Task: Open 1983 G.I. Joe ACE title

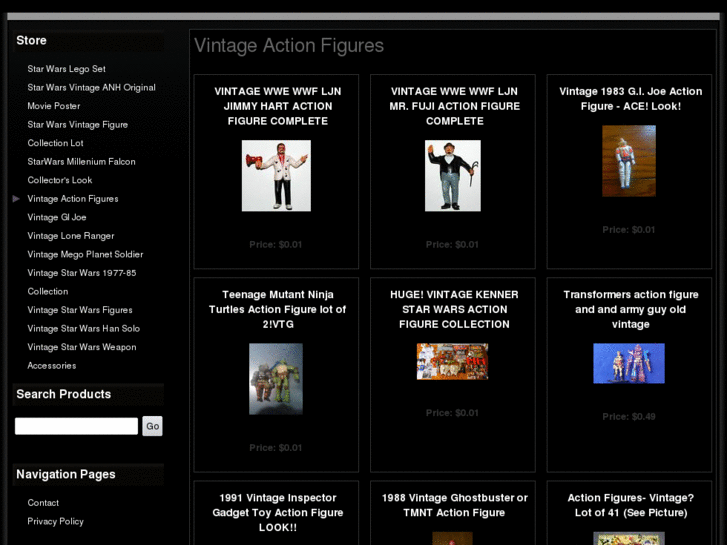Action: 631,99
